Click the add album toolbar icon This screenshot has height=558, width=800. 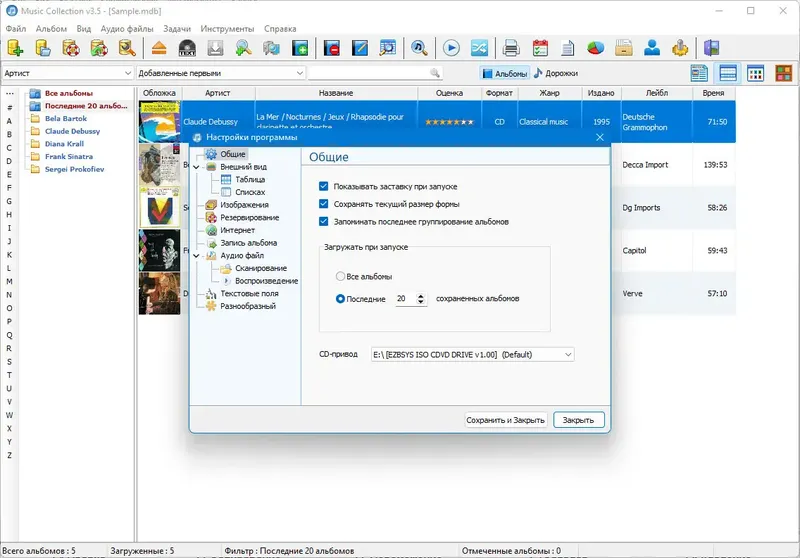pos(300,48)
